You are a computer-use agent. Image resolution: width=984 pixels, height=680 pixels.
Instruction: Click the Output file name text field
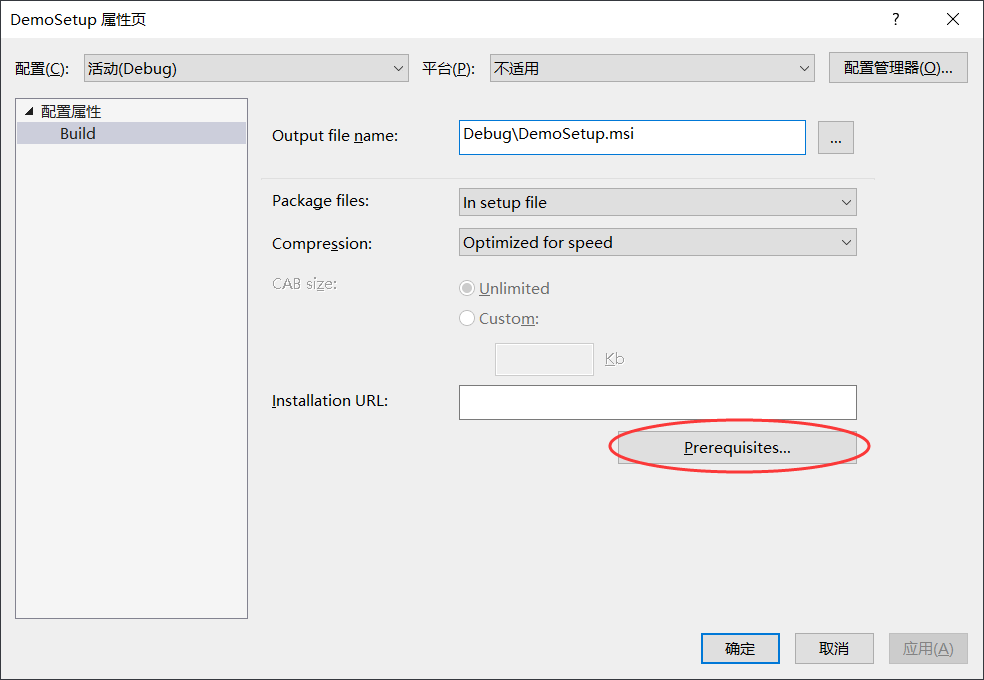pos(632,137)
